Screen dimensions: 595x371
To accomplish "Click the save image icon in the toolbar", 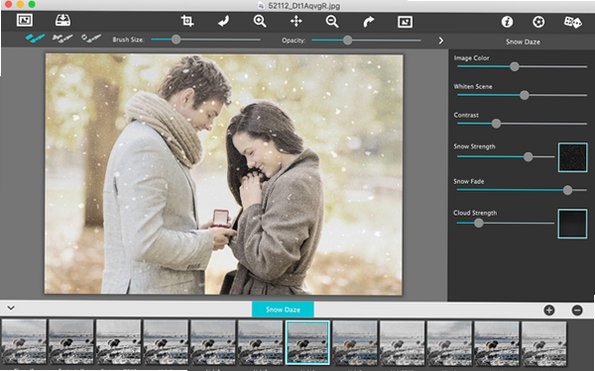I will point(63,20).
